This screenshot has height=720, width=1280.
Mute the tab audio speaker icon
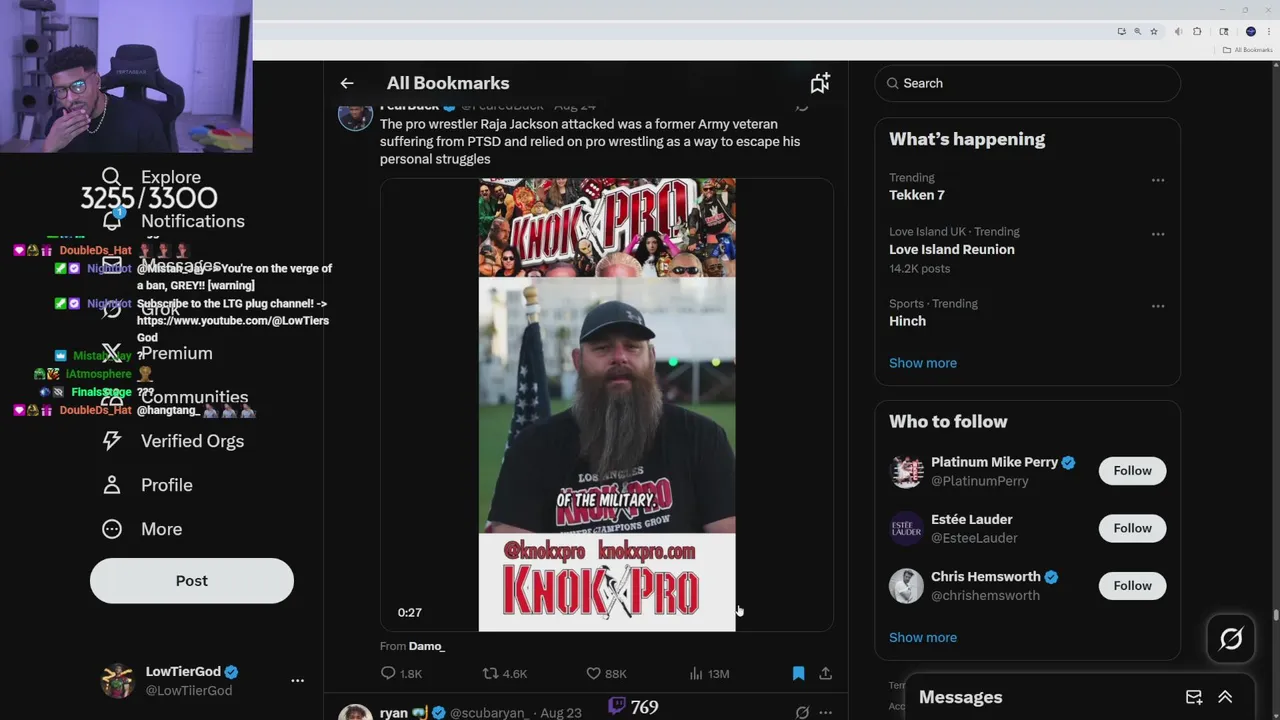(1179, 32)
